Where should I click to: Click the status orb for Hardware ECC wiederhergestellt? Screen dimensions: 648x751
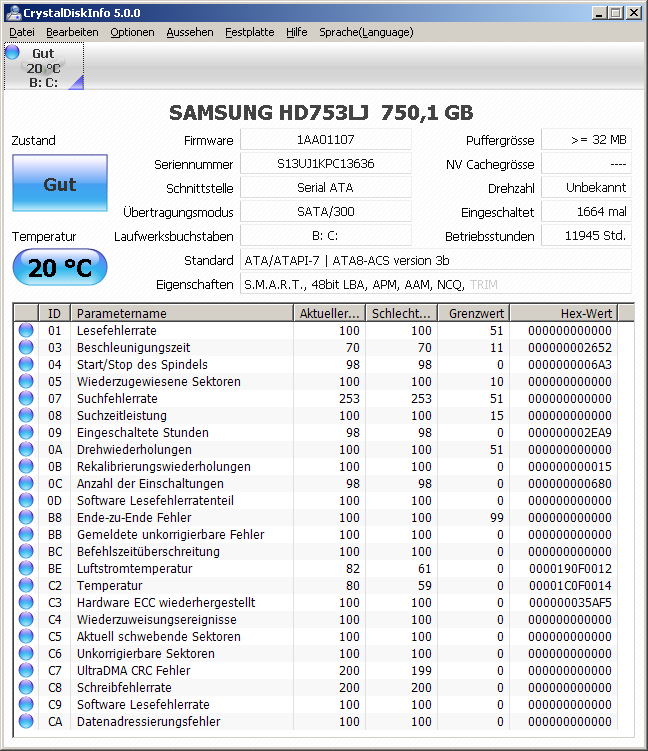click(26, 603)
